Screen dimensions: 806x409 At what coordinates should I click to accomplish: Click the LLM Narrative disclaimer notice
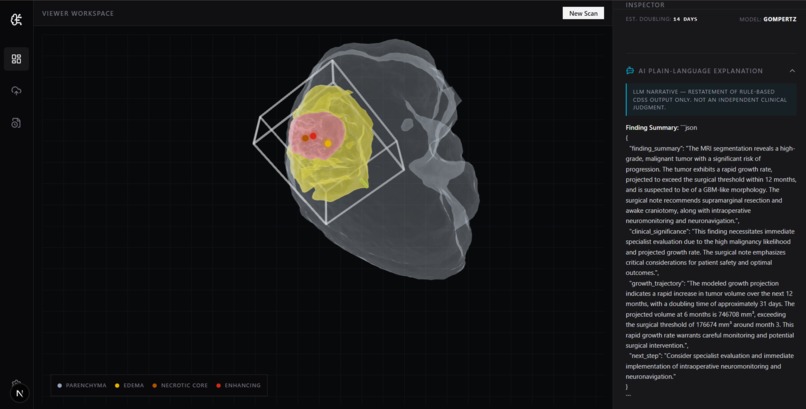point(711,100)
